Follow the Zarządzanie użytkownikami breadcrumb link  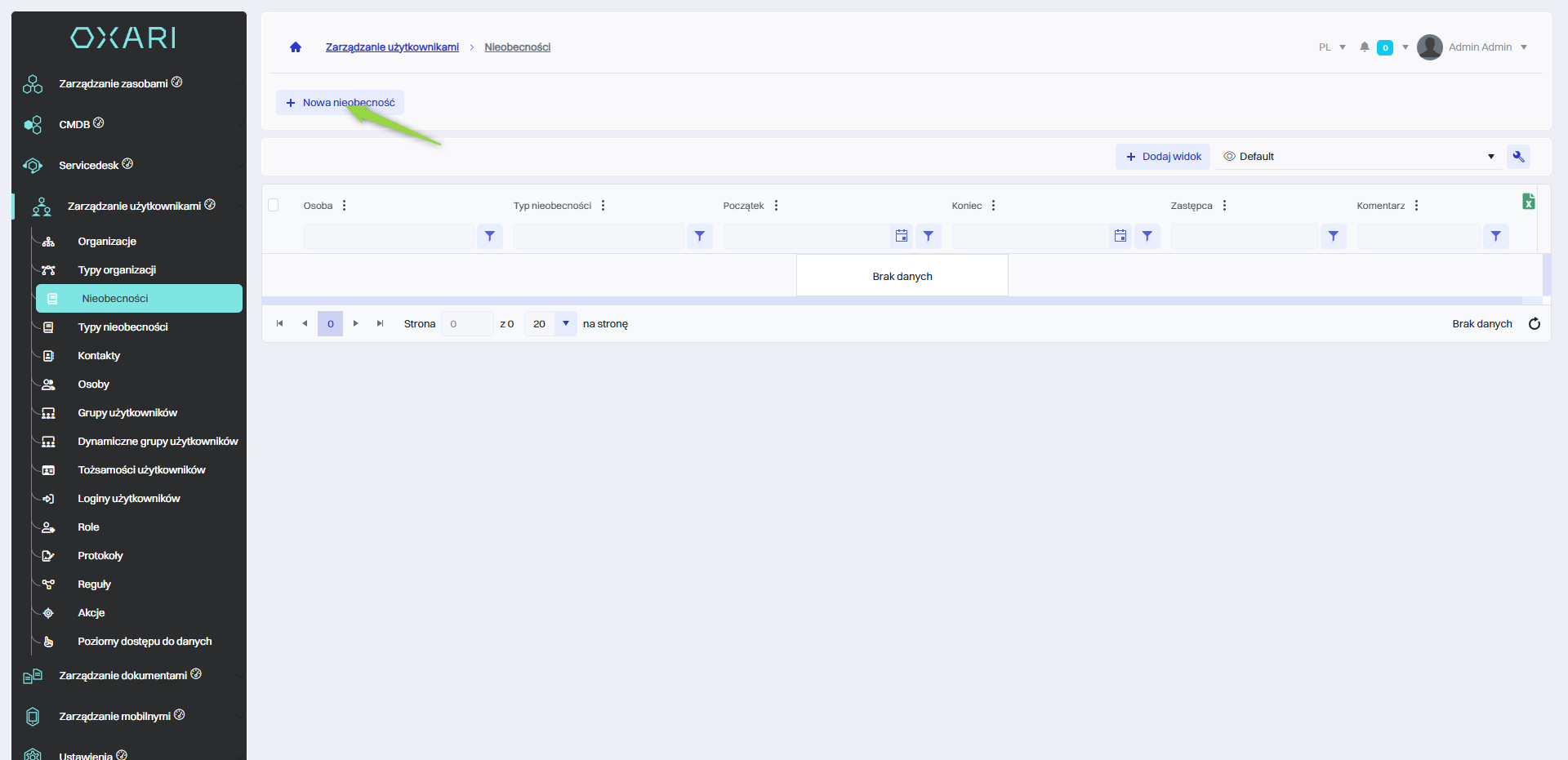click(x=392, y=47)
